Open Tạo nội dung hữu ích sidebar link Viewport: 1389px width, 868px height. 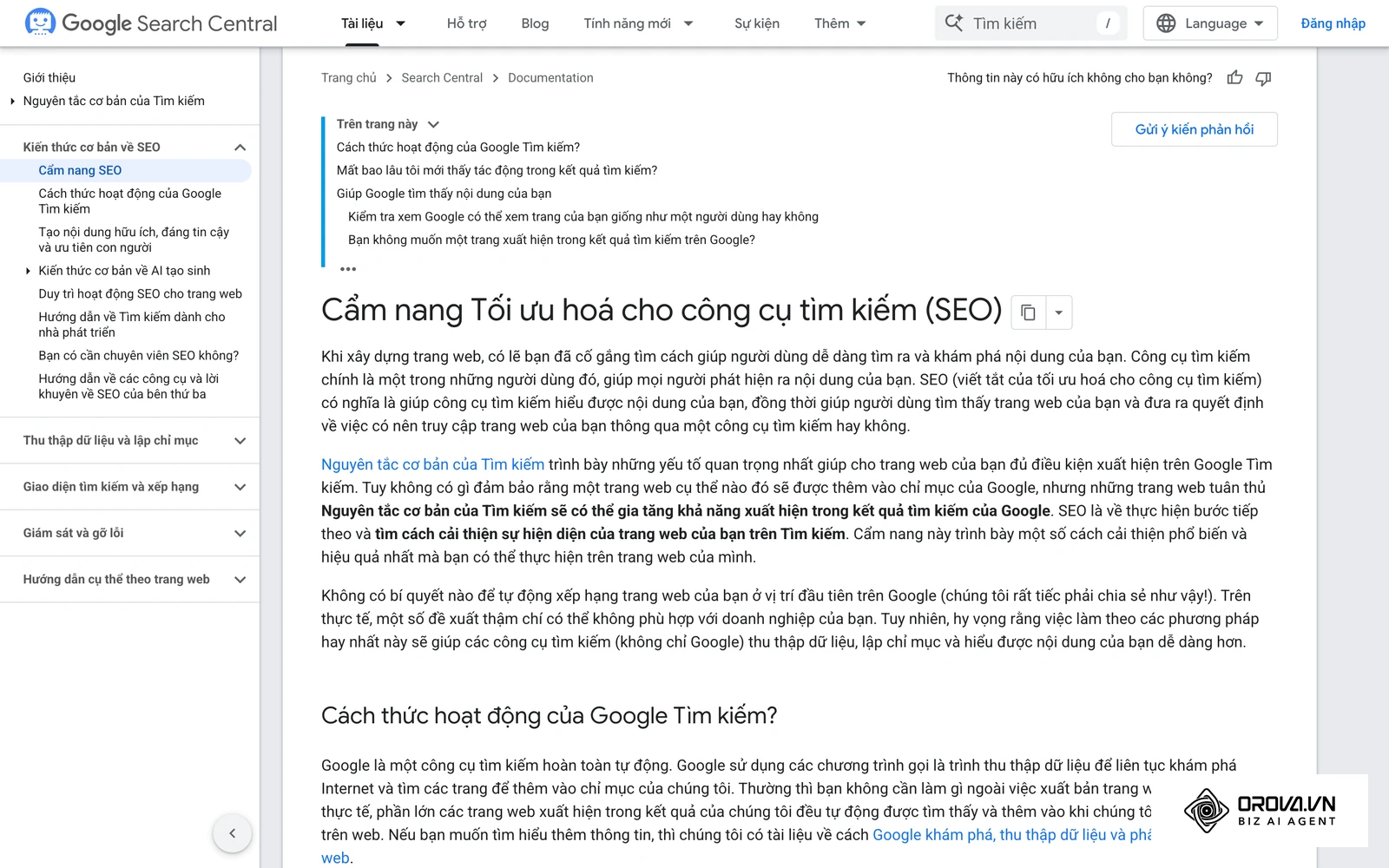click(134, 240)
